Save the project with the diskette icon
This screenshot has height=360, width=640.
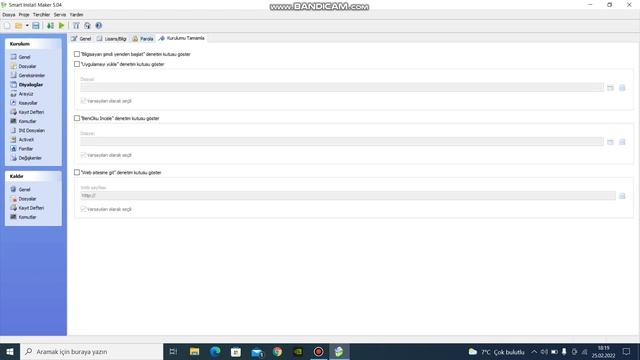(x=36, y=26)
